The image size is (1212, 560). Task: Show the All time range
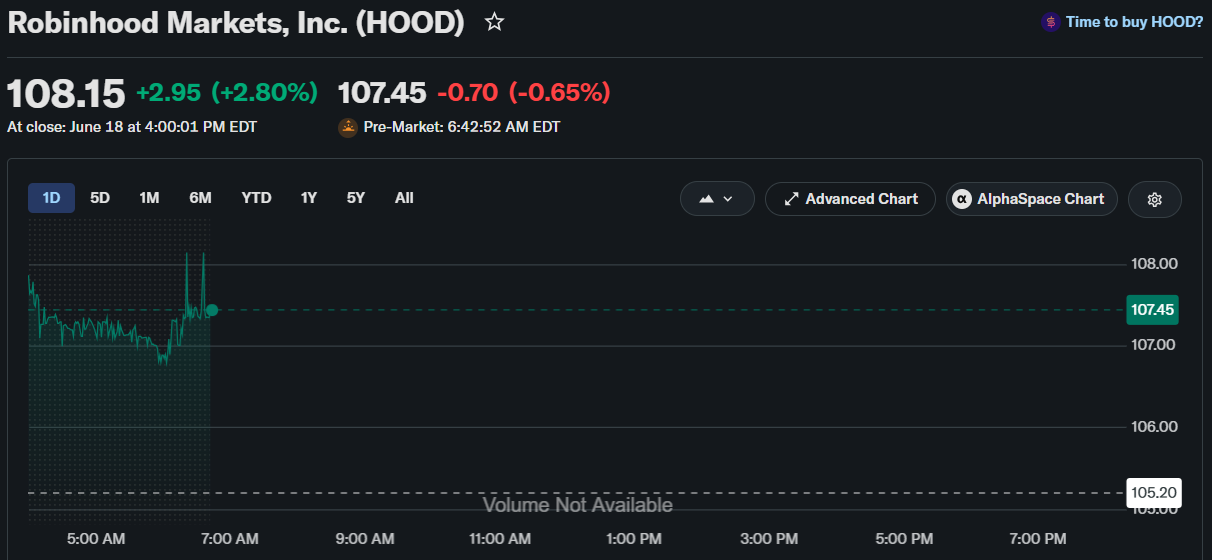point(404,198)
